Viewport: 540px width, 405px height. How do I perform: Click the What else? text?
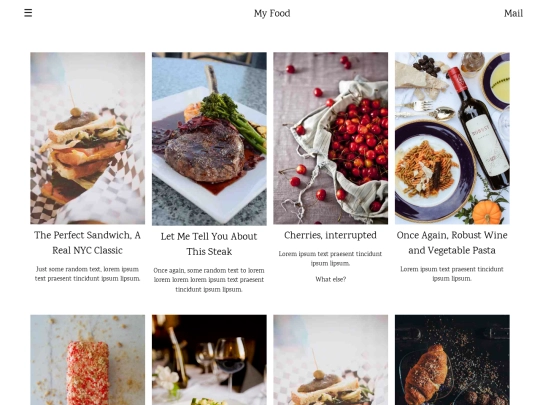[331, 279]
